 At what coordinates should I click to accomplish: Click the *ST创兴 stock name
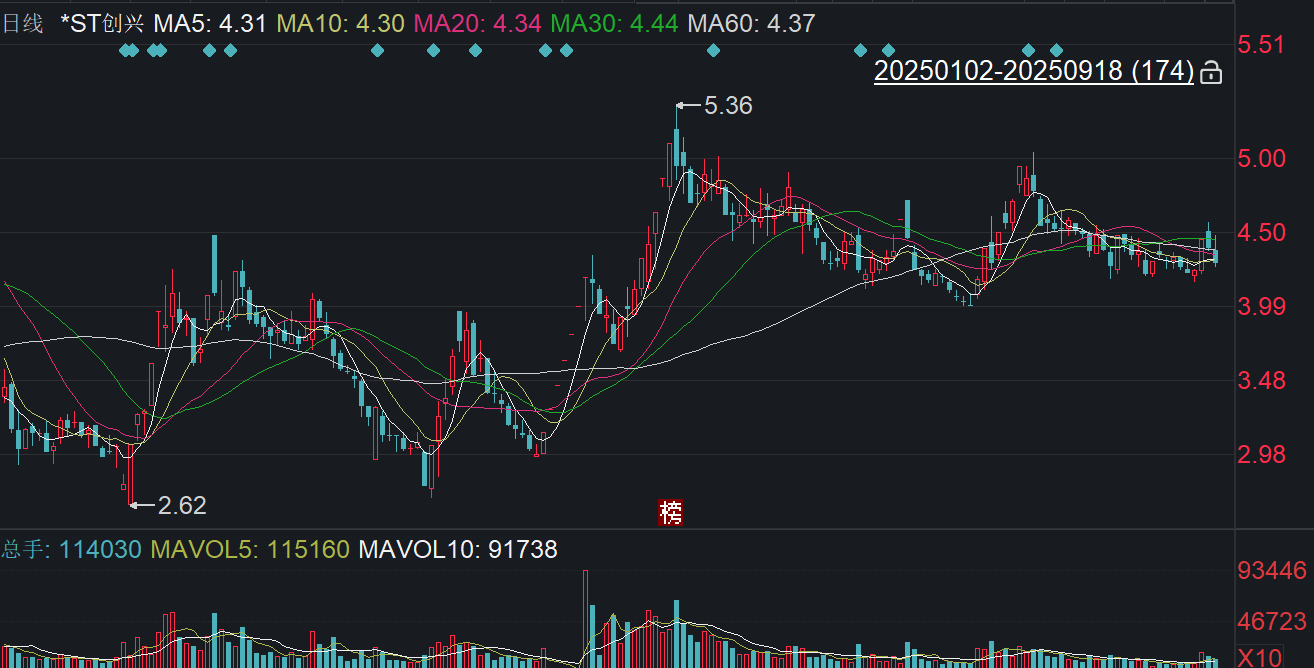[x=102, y=24]
